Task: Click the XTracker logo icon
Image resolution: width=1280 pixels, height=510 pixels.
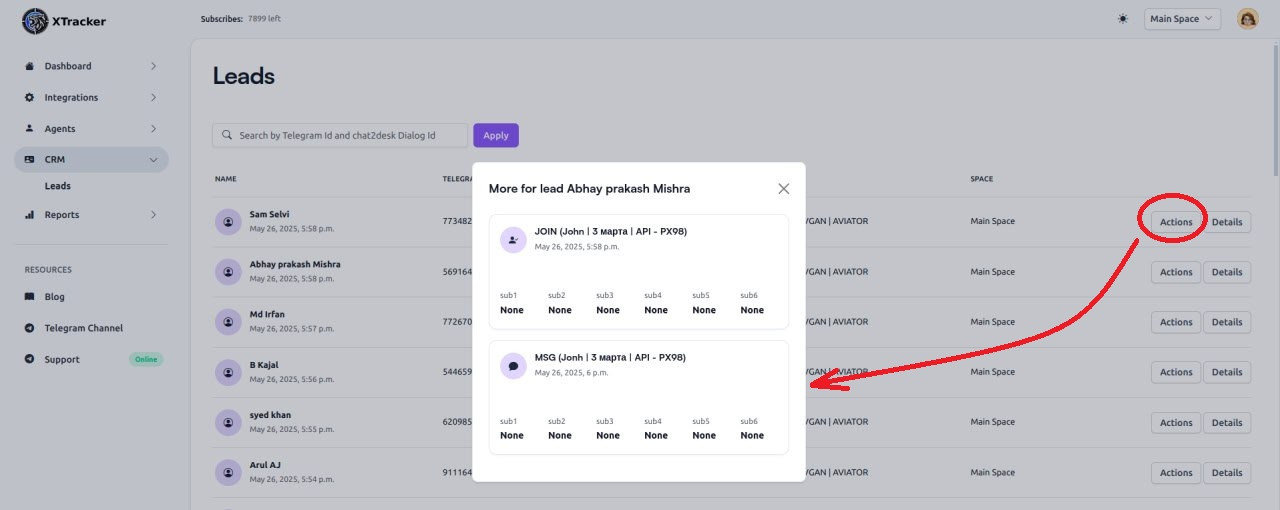Action: [x=35, y=21]
